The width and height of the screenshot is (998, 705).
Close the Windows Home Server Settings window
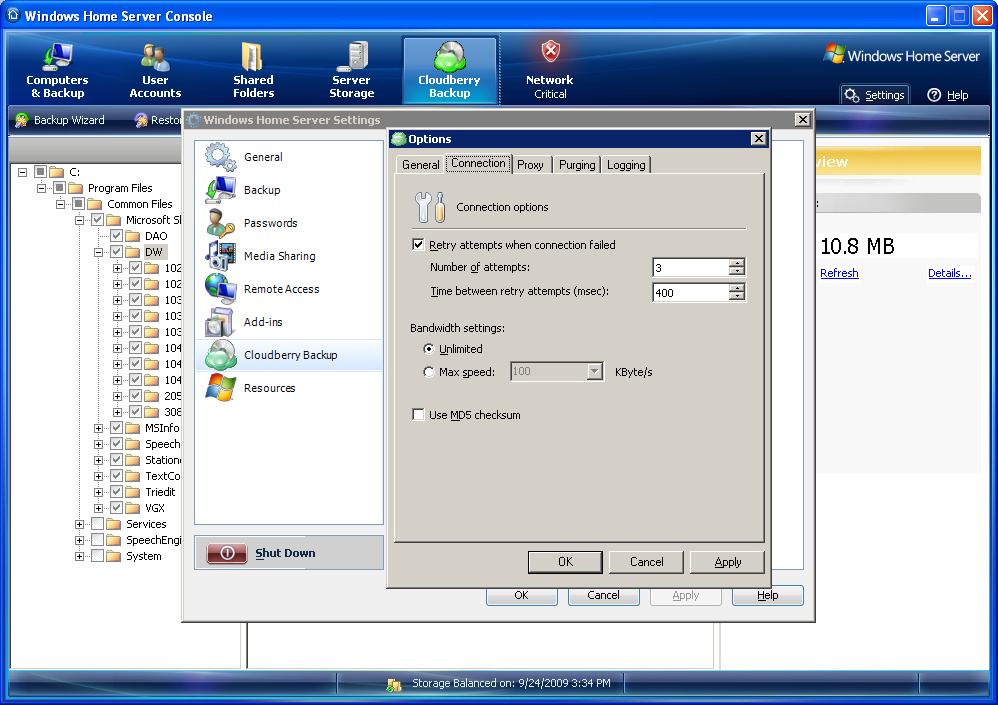(803, 120)
